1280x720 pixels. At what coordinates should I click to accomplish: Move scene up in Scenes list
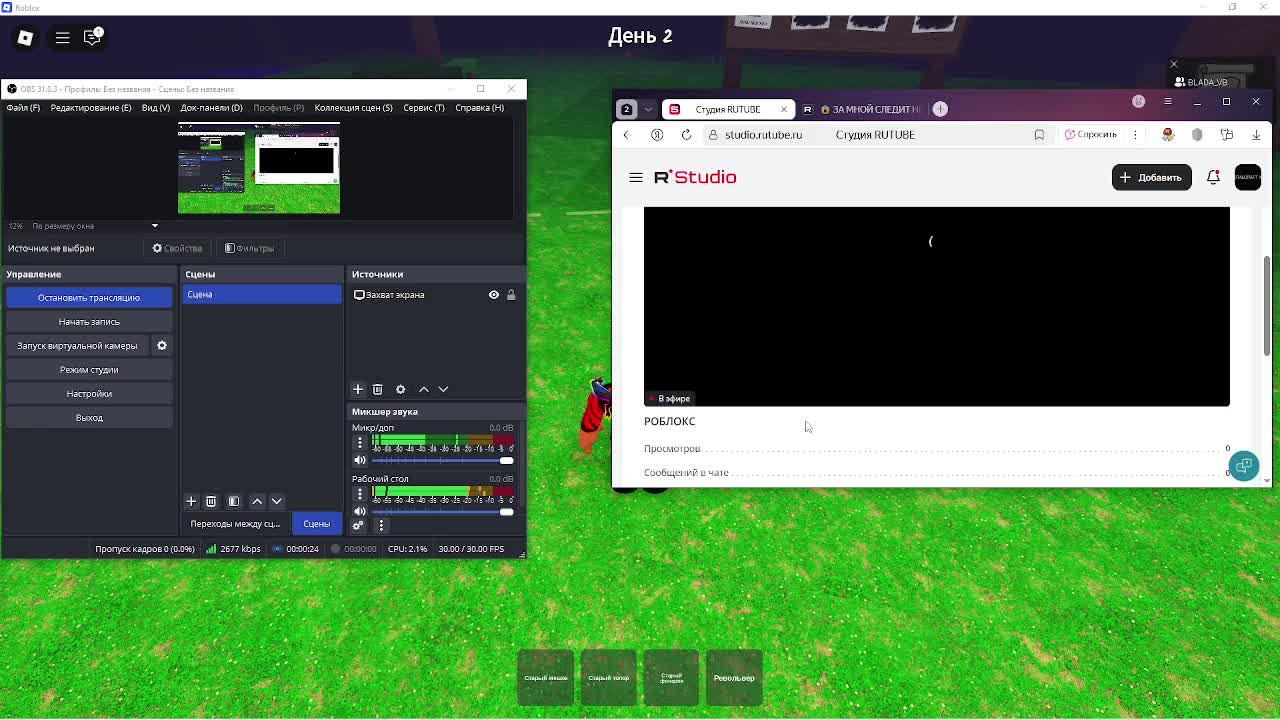tap(257, 501)
